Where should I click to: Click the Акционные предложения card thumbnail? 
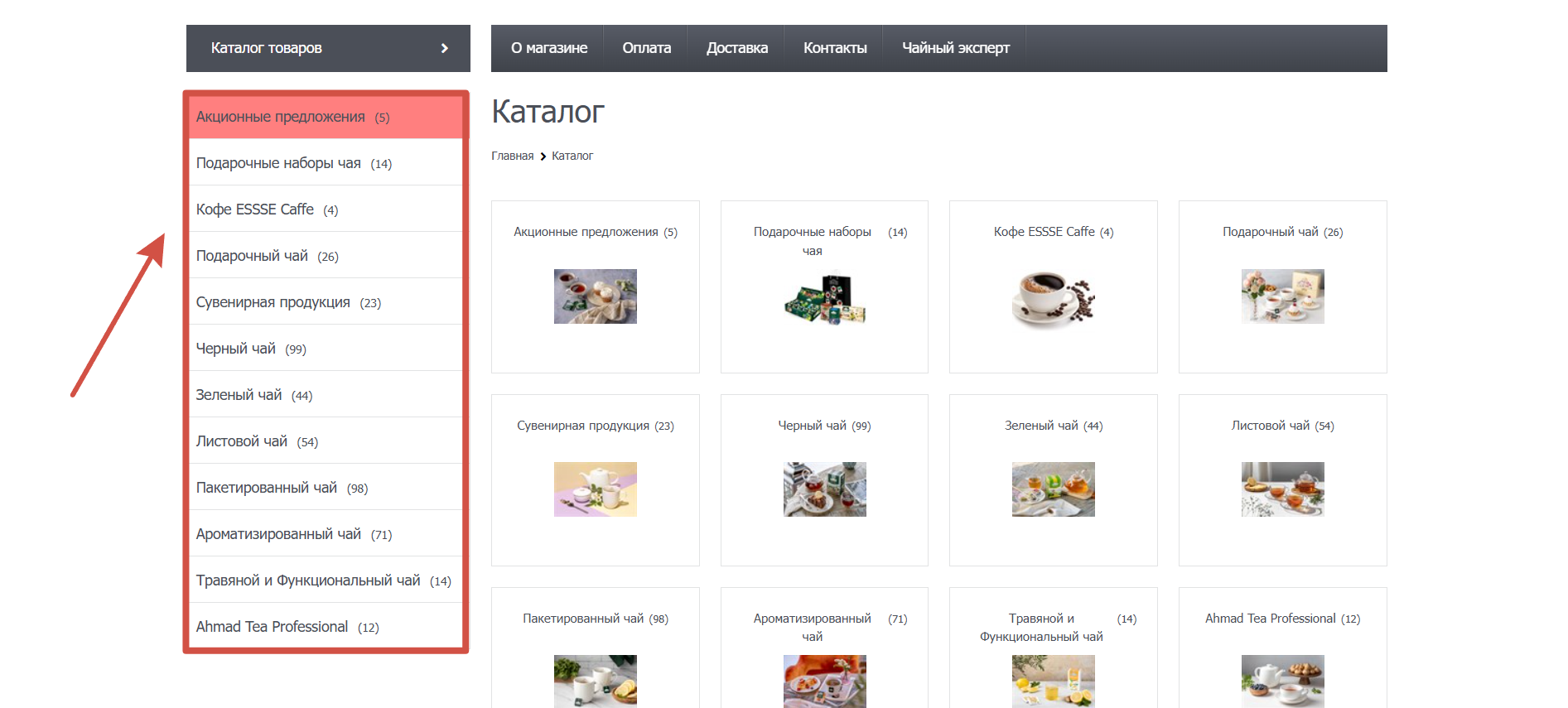(596, 296)
